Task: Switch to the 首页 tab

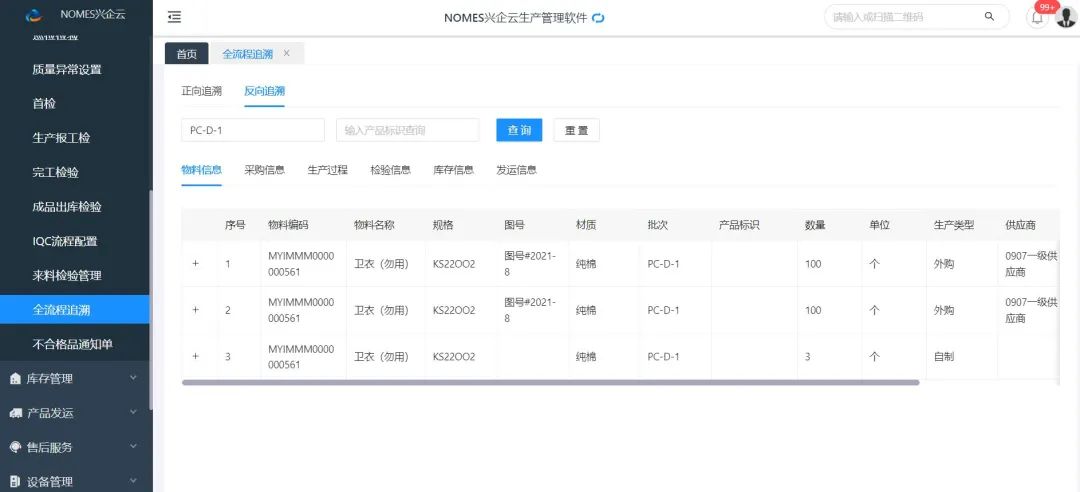Action: (187, 54)
